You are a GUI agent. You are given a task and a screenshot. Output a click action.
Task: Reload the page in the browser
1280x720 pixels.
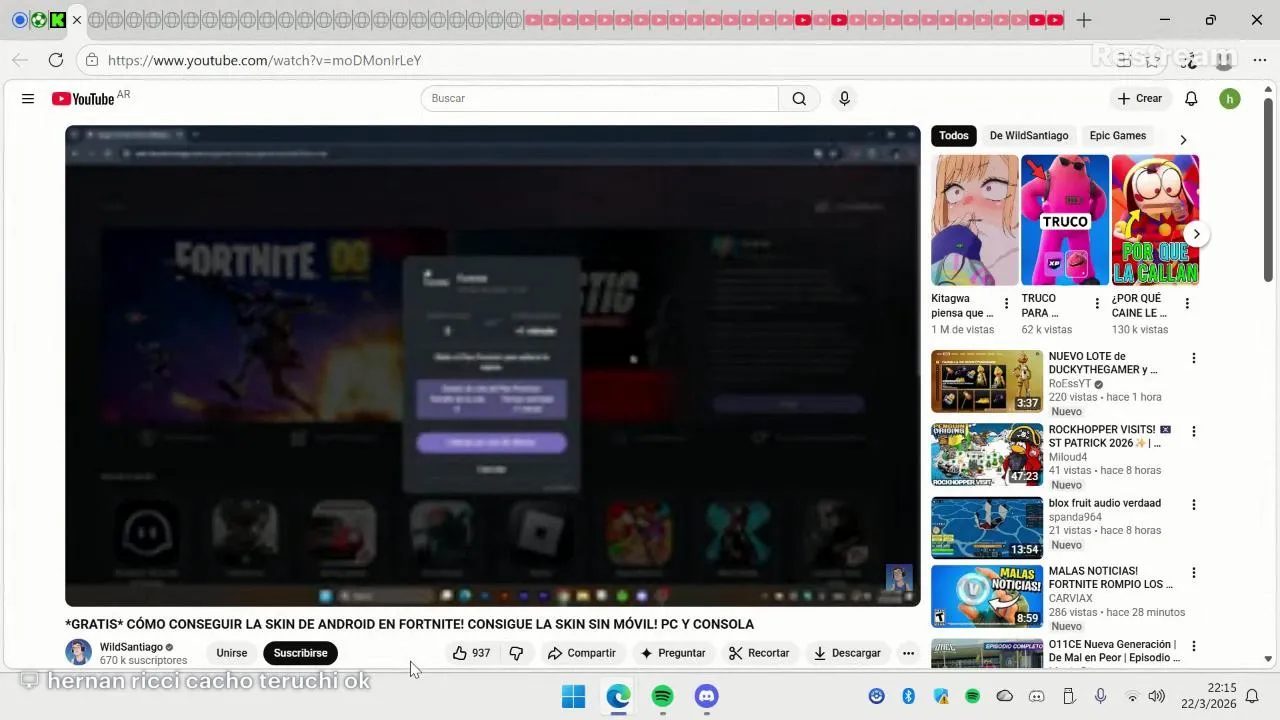click(x=56, y=60)
